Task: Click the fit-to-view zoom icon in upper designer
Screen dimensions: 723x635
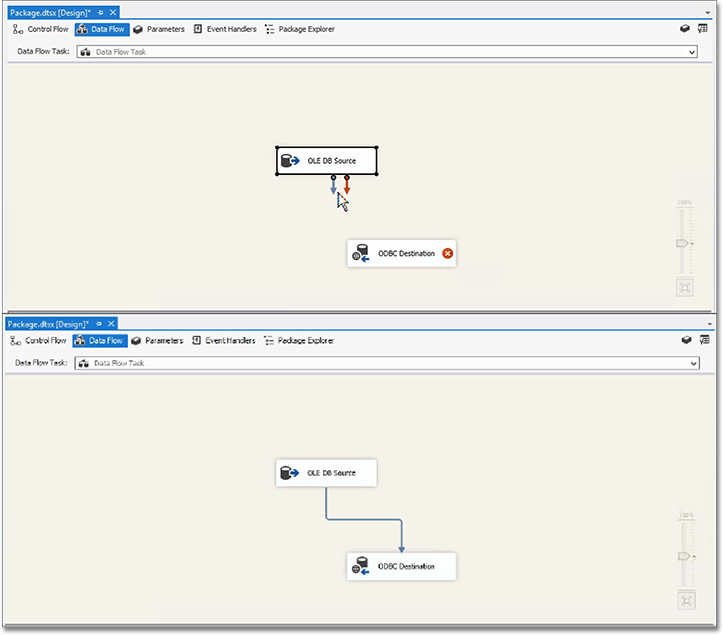Action: (x=685, y=288)
